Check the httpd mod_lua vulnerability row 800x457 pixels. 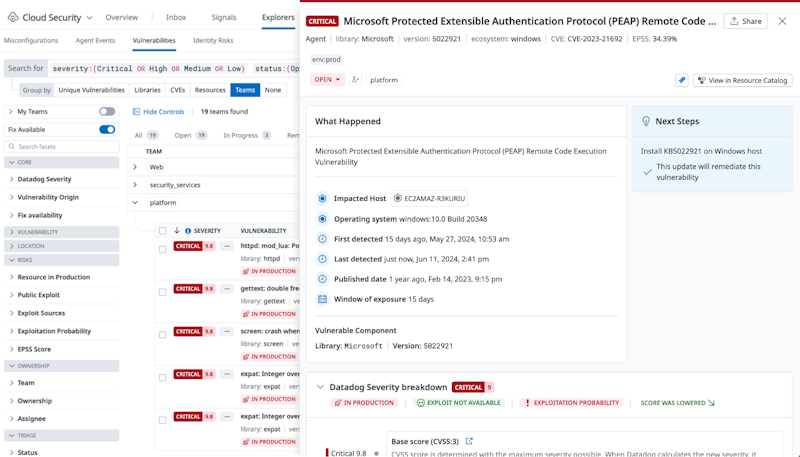(162, 249)
